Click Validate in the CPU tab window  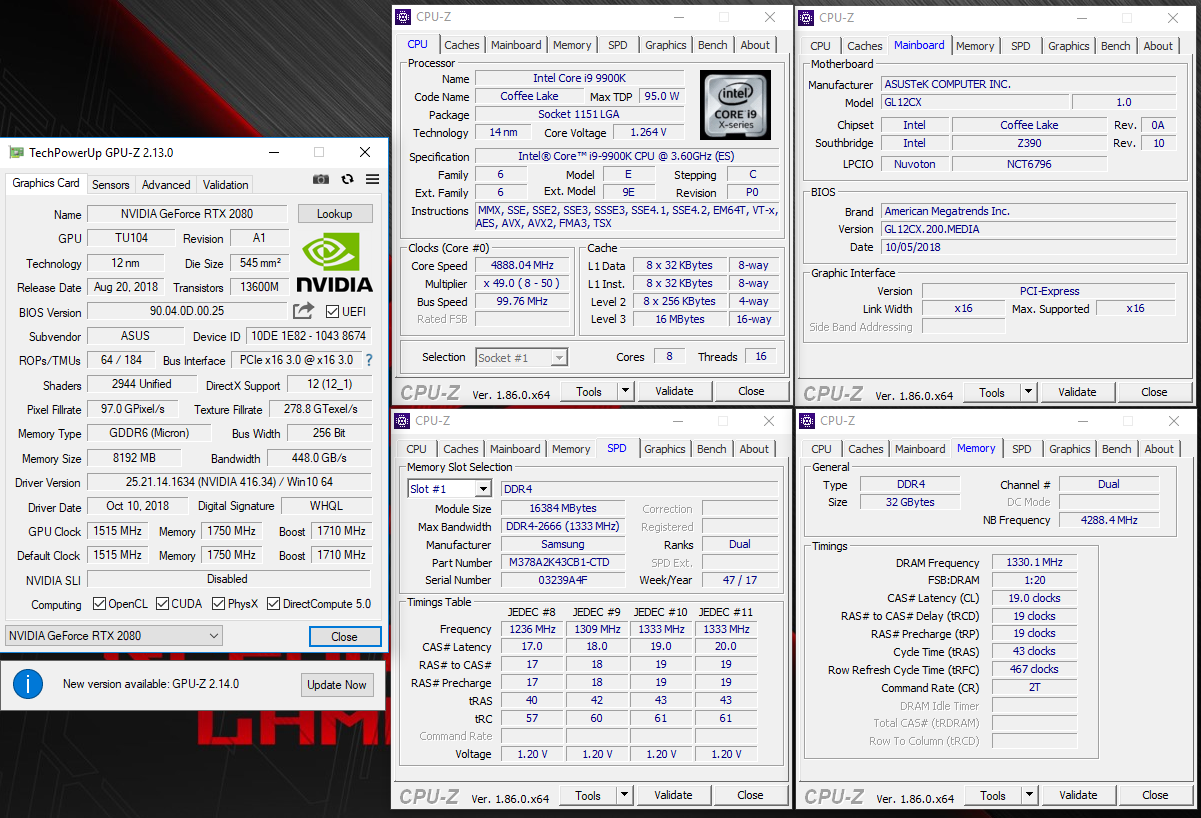(674, 391)
